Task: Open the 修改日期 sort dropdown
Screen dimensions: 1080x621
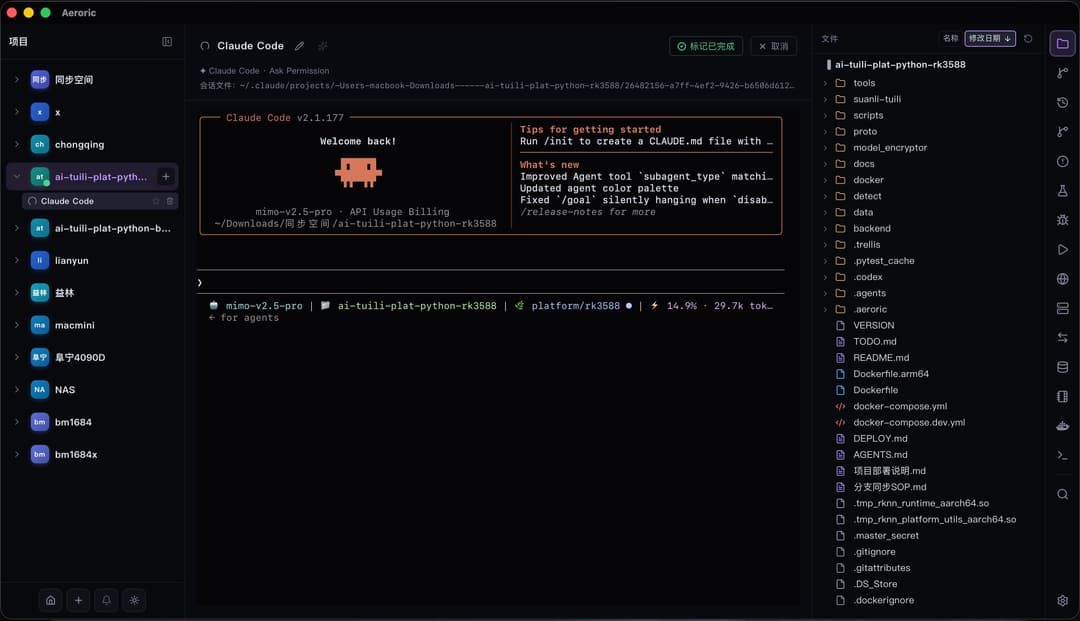Action: (990, 39)
